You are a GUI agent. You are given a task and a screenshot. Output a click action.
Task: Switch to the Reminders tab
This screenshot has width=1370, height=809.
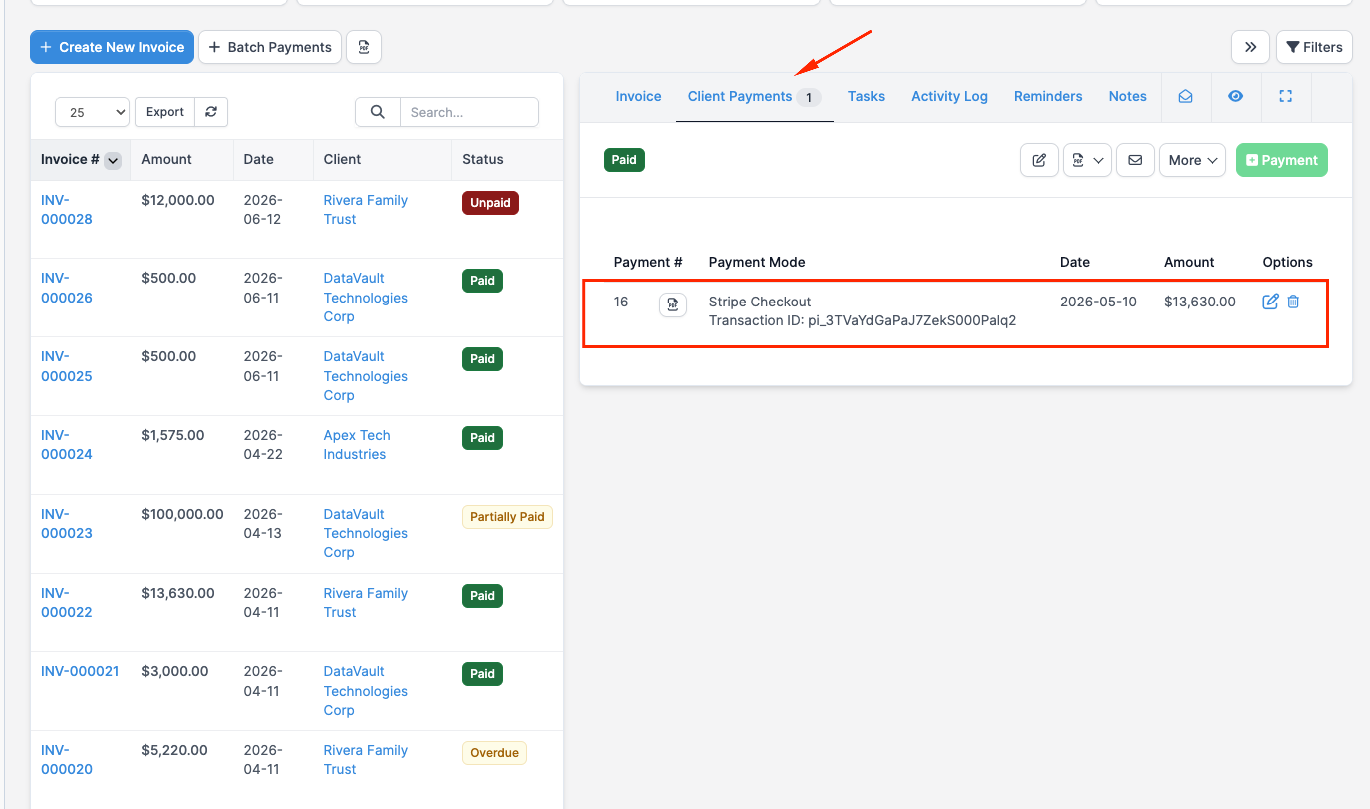click(1048, 96)
